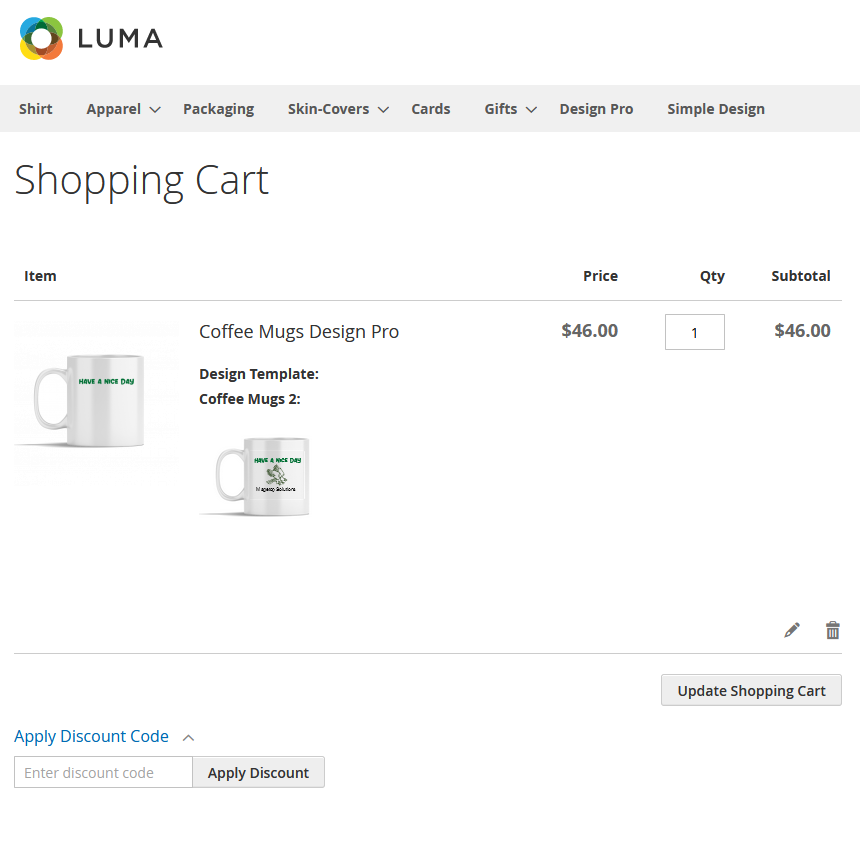860x860 pixels.
Task: Remove item using the trash icon
Action: pyautogui.click(x=832, y=630)
